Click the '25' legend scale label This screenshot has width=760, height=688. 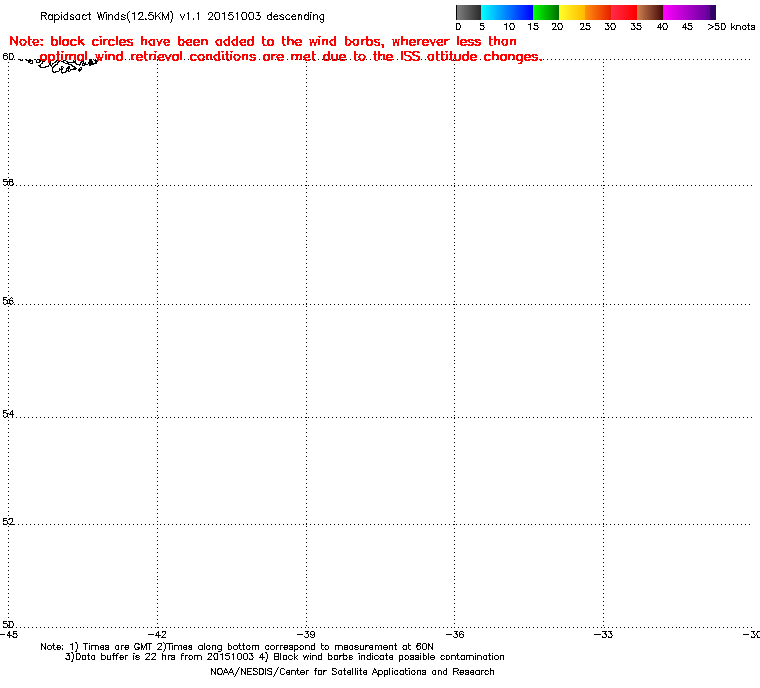pyautogui.click(x=585, y=27)
